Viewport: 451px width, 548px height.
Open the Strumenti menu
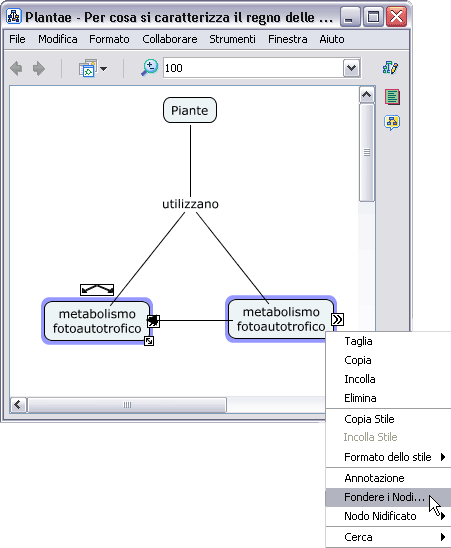tap(232, 39)
